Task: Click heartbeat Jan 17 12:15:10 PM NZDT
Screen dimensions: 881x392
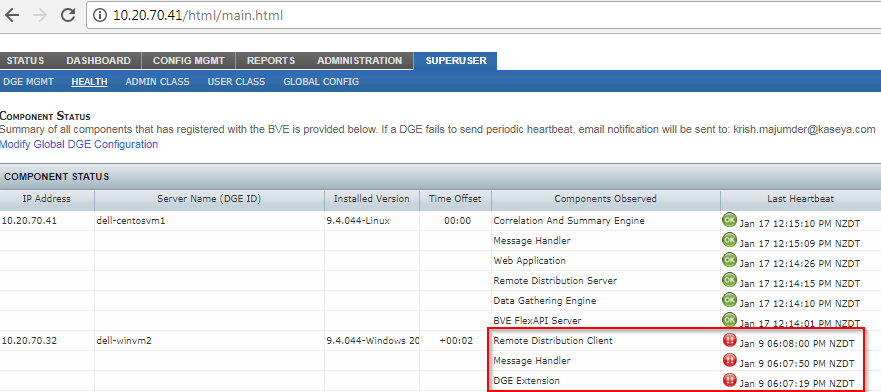Action: pyautogui.click(x=800, y=224)
